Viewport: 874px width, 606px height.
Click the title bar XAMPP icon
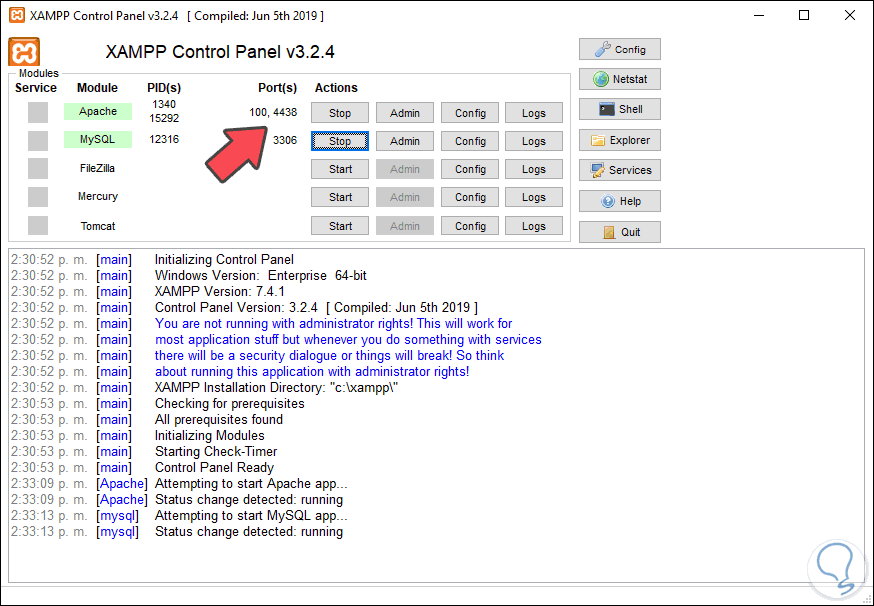17,15
